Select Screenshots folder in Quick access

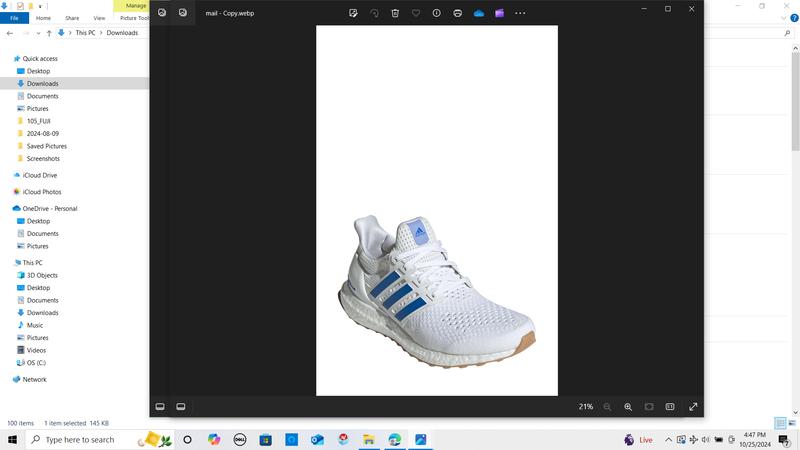coord(43,159)
